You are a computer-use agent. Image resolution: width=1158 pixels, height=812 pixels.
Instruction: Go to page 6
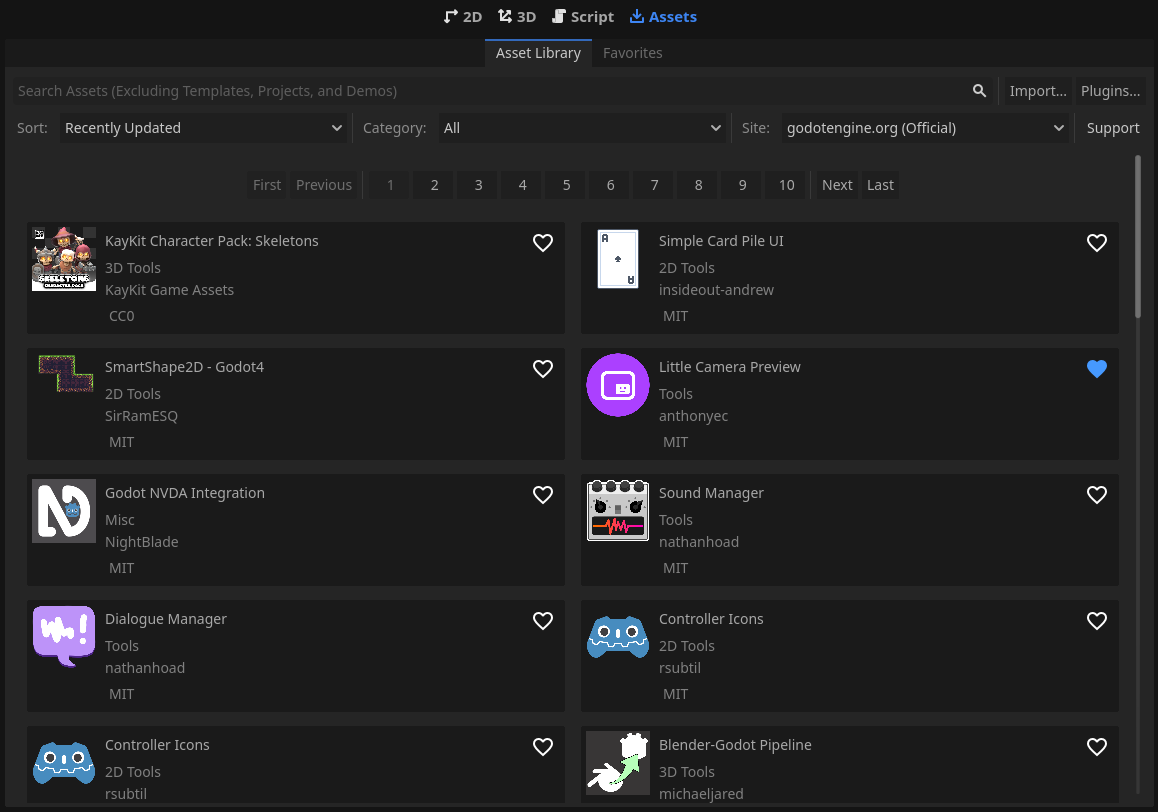coord(610,185)
